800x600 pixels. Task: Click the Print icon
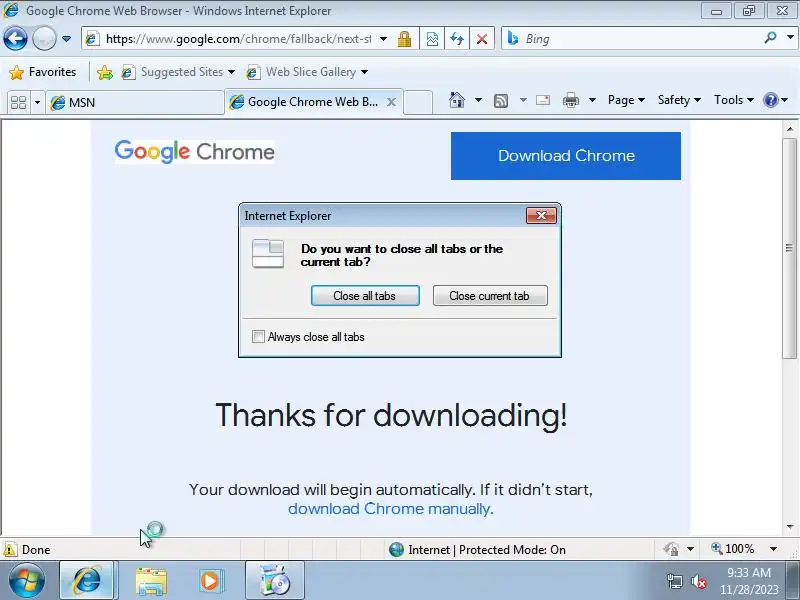click(570, 101)
